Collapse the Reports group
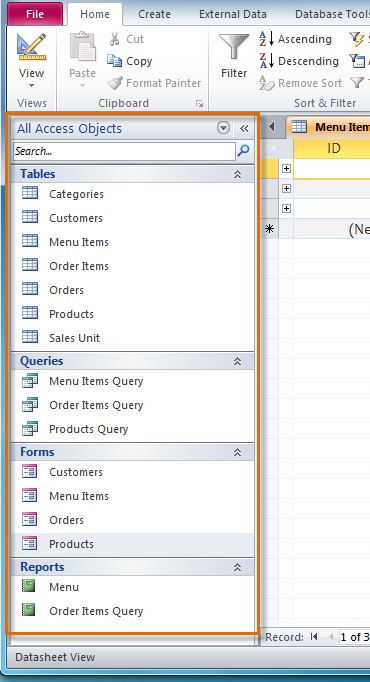Image resolution: width=370 pixels, height=682 pixels. [237, 567]
